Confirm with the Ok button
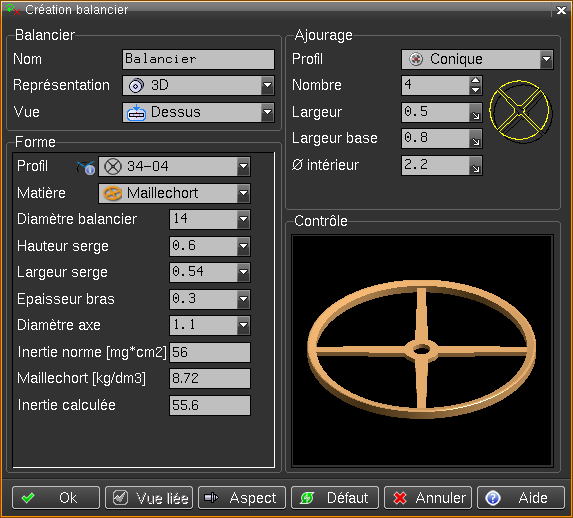Screen dimensions: 573x518 click(56, 498)
